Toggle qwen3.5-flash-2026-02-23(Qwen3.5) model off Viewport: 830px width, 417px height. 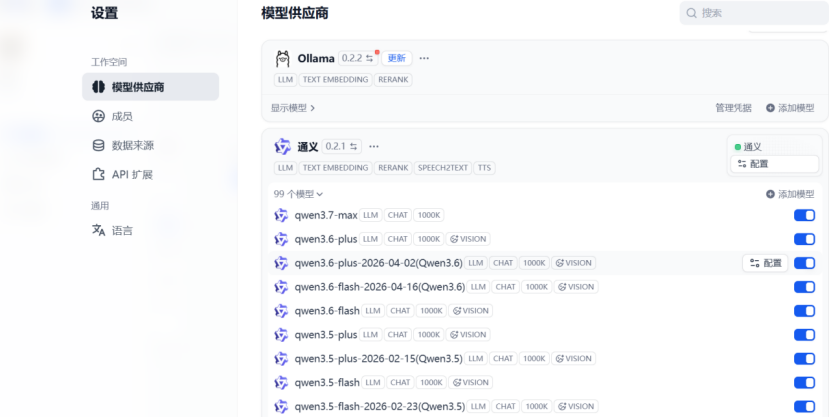click(x=804, y=406)
